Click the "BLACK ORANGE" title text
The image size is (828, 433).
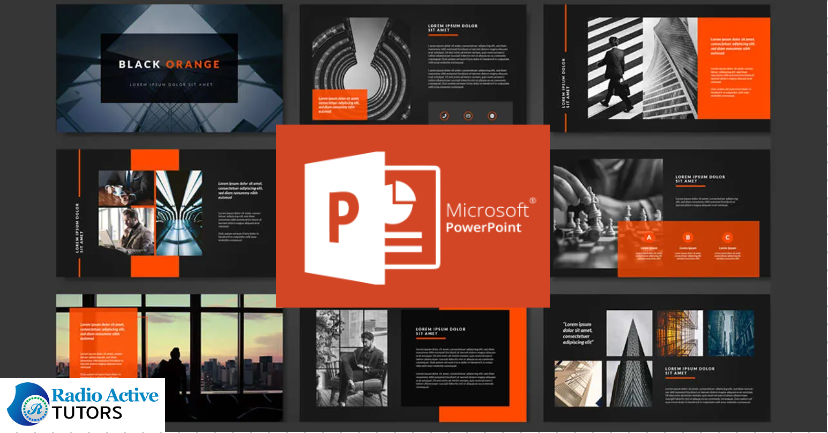(x=169, y=64)
